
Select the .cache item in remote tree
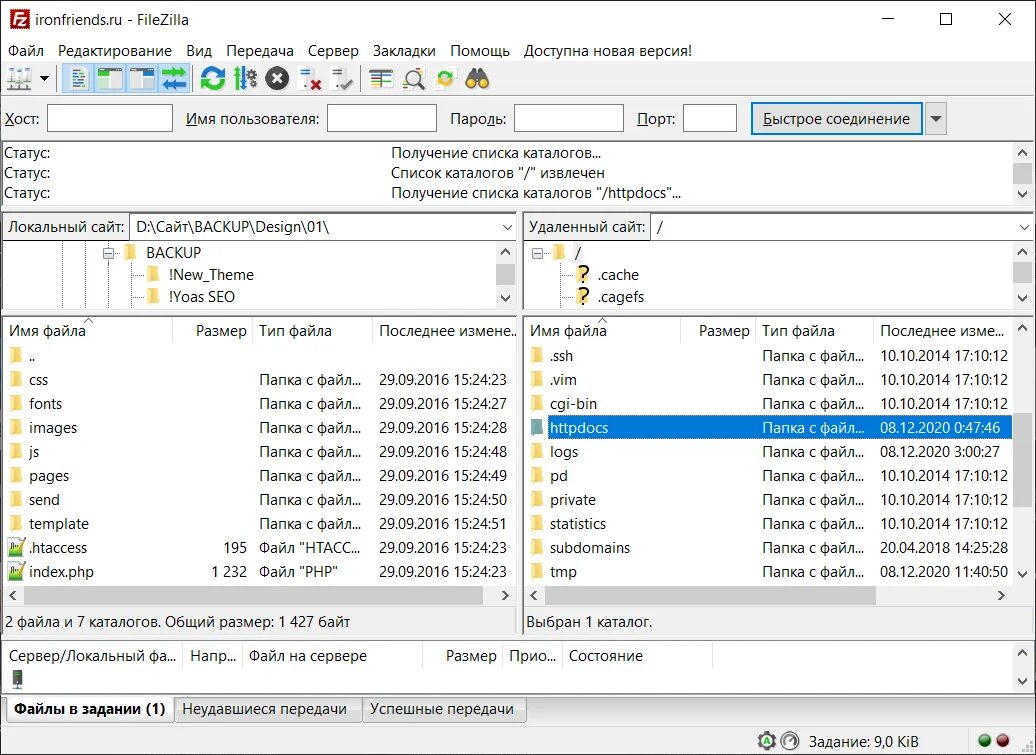618,275
